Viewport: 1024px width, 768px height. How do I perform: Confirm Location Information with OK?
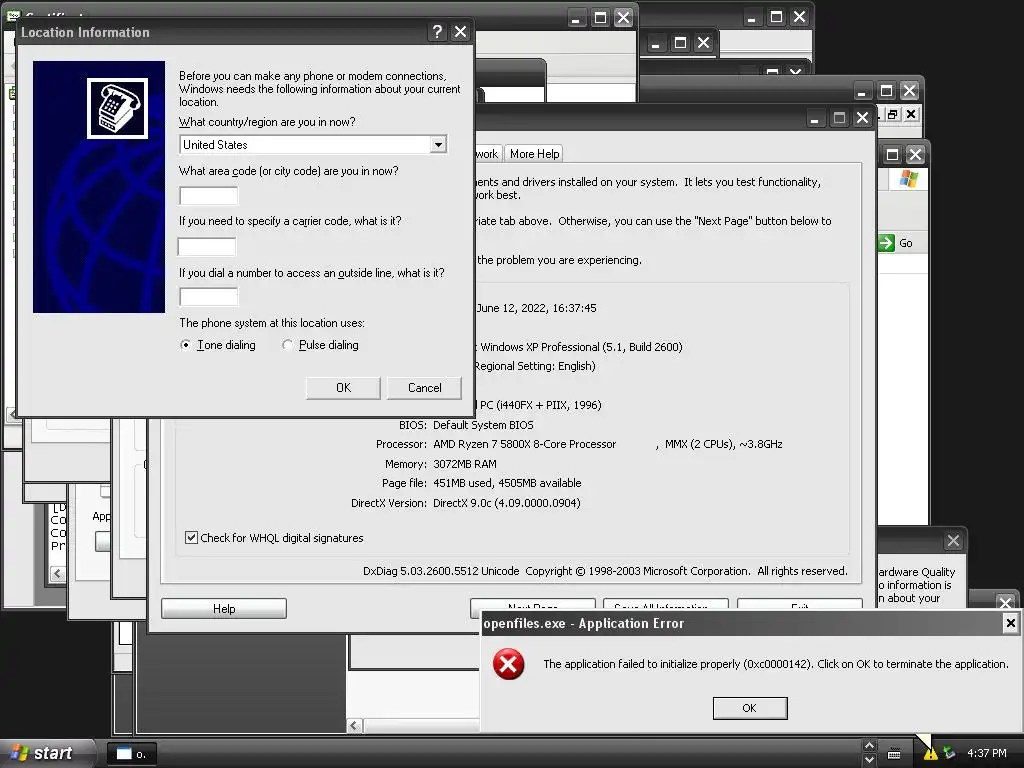coord(344,388)
